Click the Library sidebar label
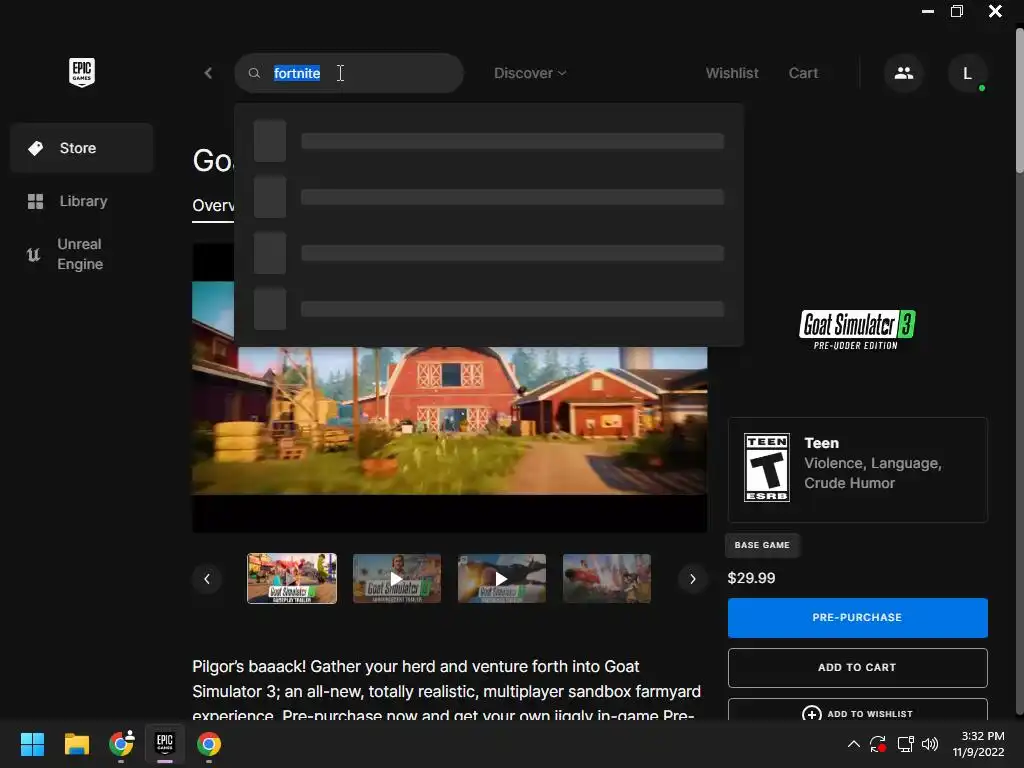The height and width of the screenshot is (768, 1024). [x=84, y=201]
